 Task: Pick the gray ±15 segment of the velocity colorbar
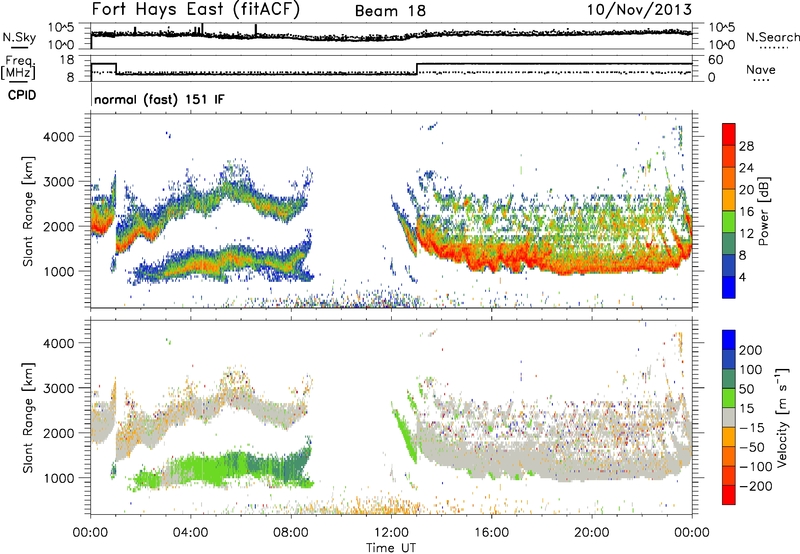[729, 417]
